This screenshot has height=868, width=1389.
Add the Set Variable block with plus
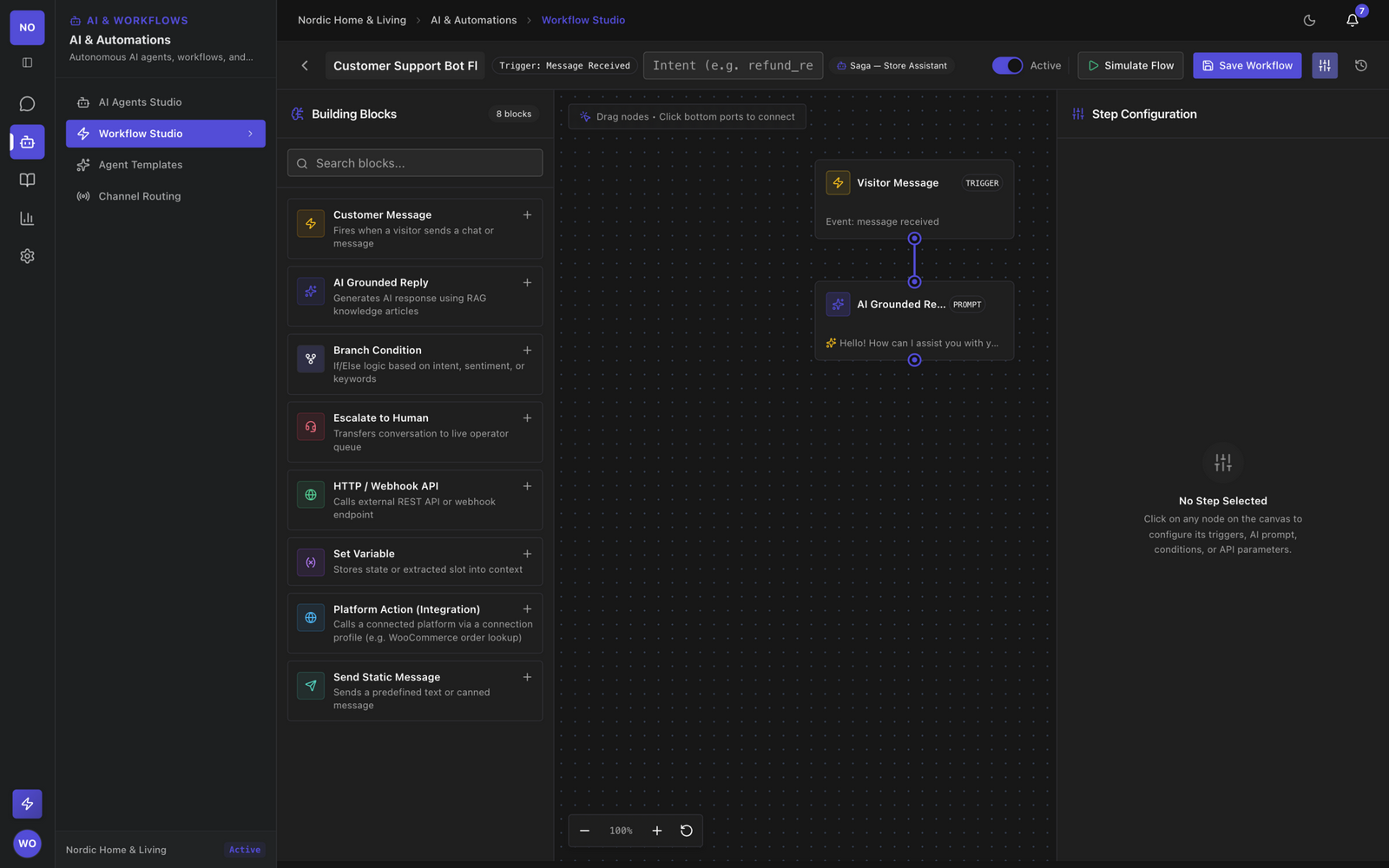(x=527, y=554)
